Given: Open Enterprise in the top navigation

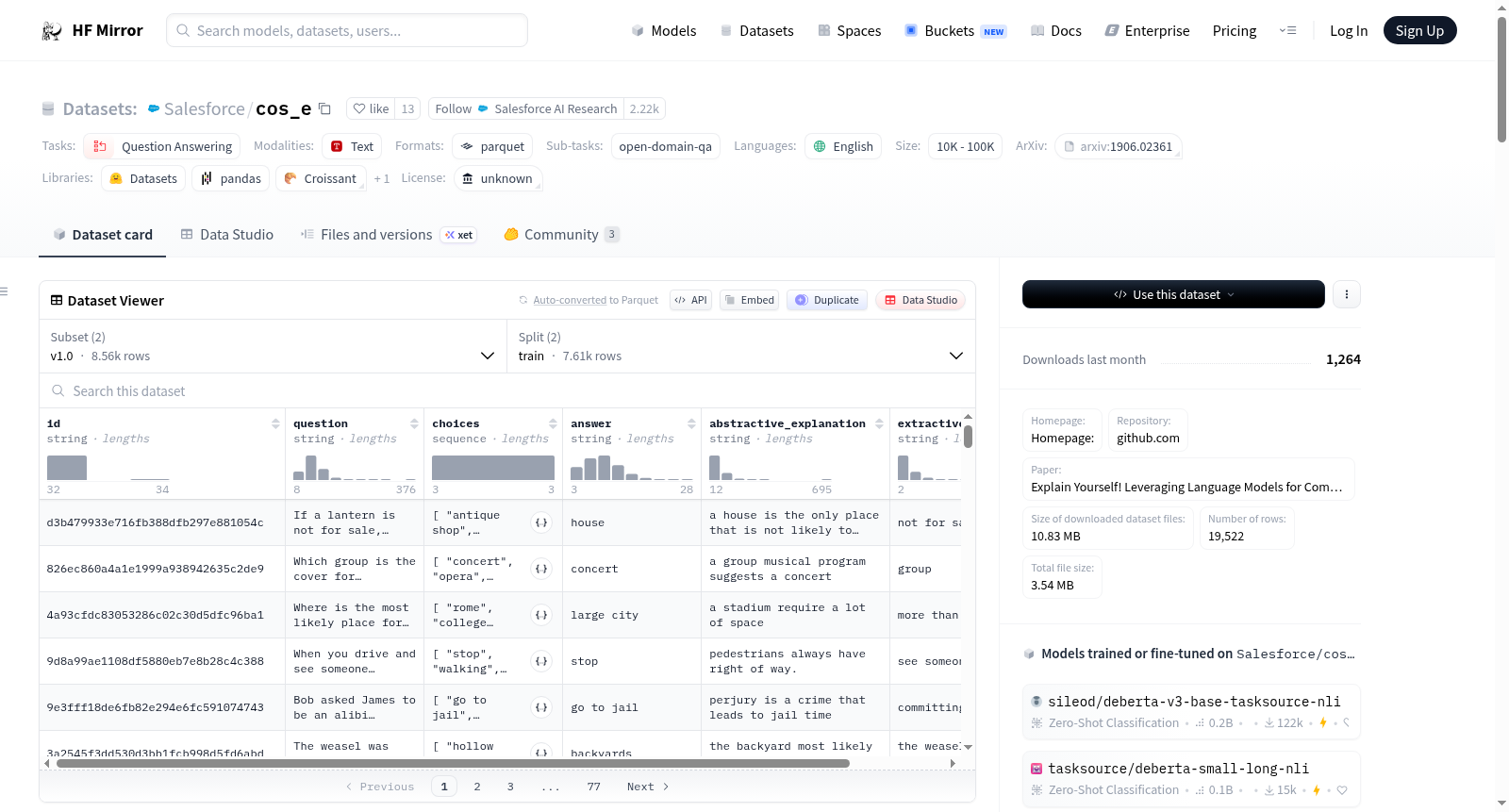Looking at the screenshot, I should click(x=1147, y=31).
